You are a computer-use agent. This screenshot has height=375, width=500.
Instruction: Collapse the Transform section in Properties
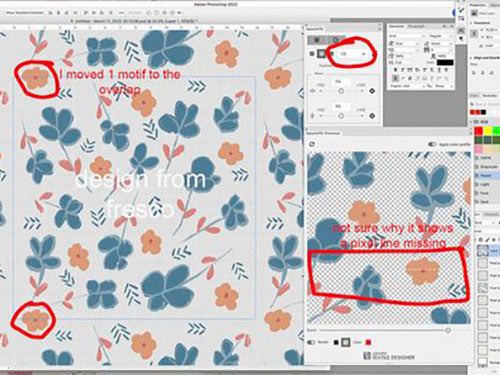point(471,23)
